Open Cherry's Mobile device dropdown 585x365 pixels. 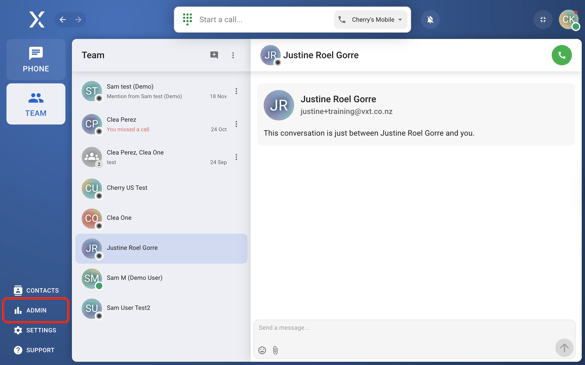coord(370,19)
